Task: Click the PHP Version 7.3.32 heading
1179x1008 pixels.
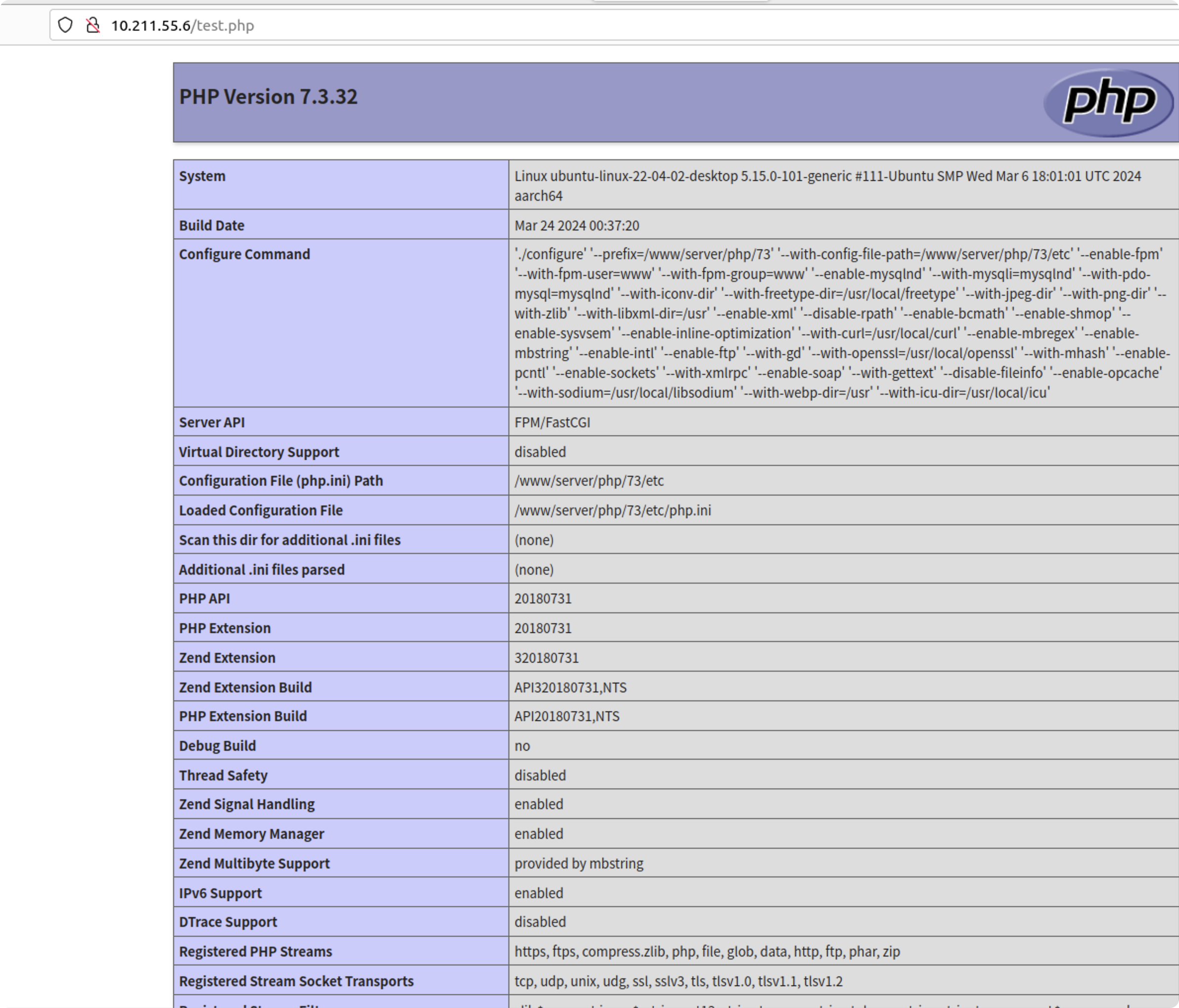Action: point(268,97)
